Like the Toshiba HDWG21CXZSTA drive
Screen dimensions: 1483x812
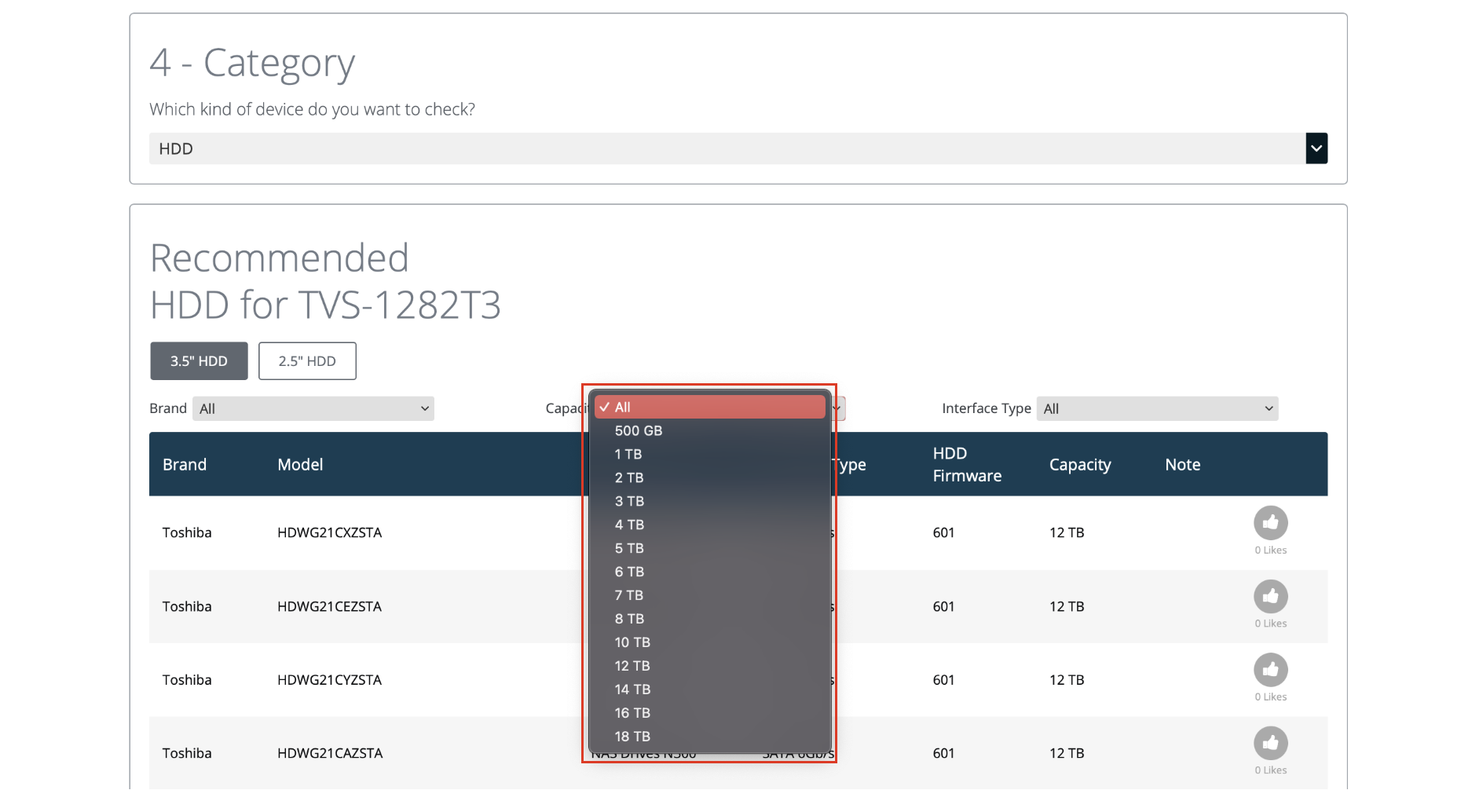point(1270,523)
